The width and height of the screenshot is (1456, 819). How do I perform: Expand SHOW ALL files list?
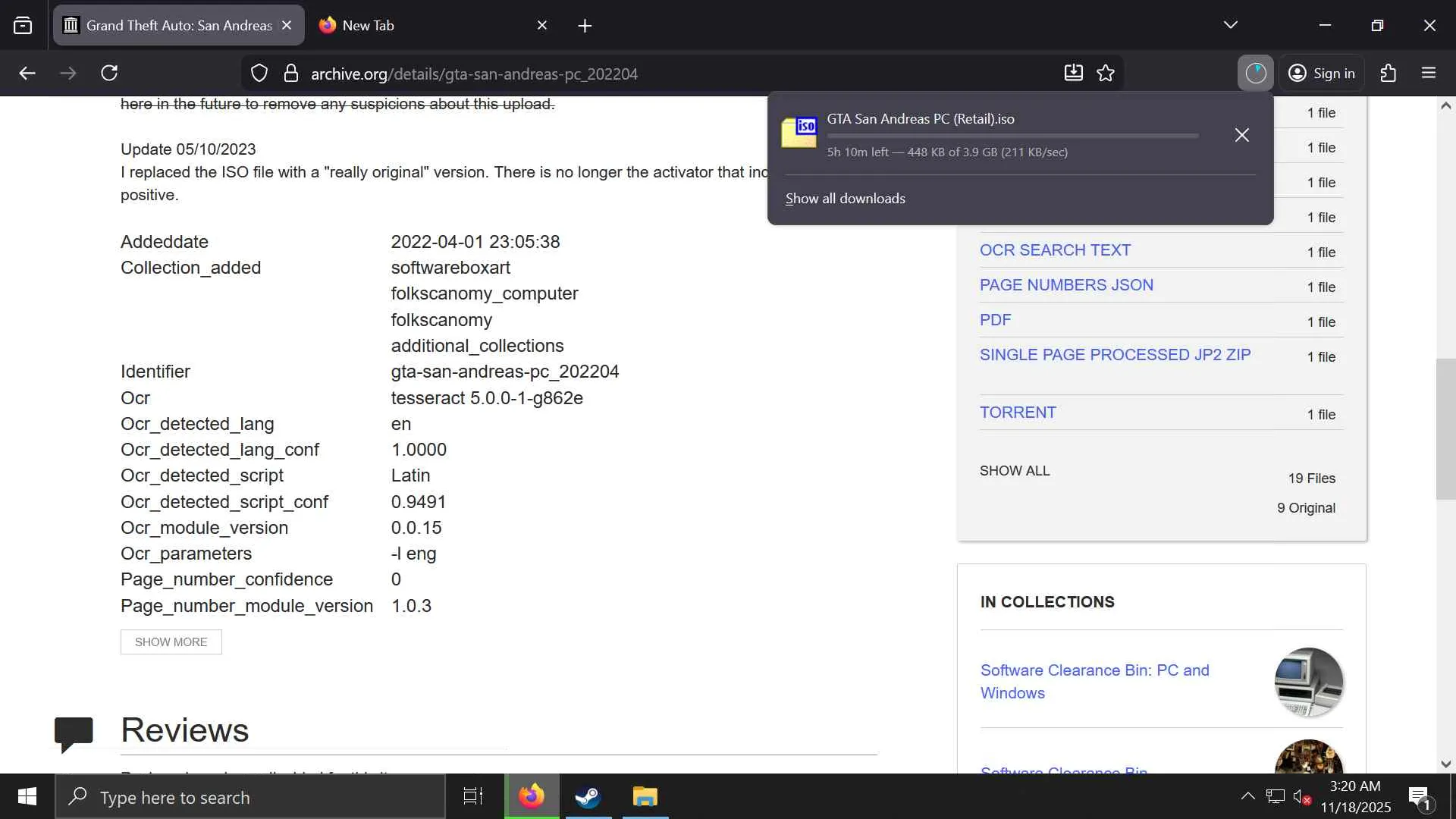pos(1014,470)
